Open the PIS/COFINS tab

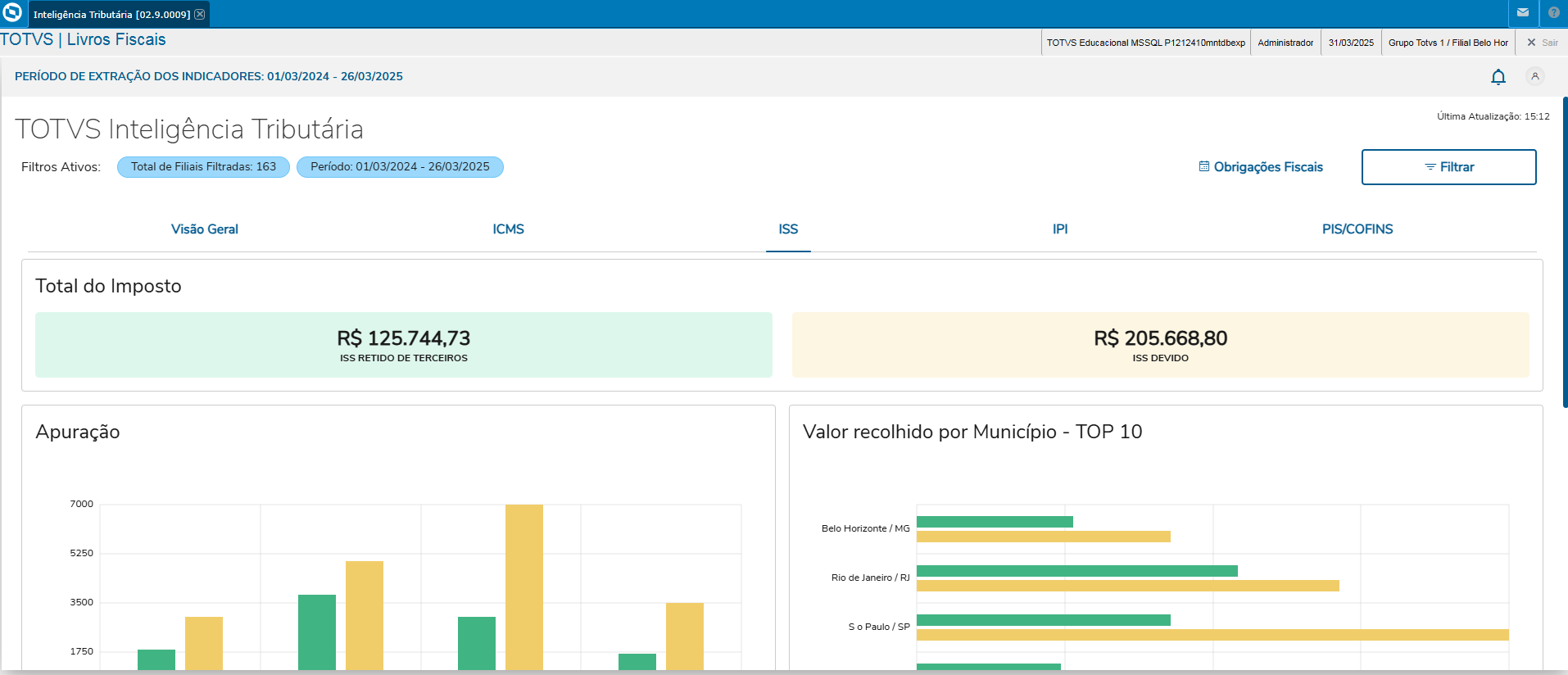coord(1357,229)
